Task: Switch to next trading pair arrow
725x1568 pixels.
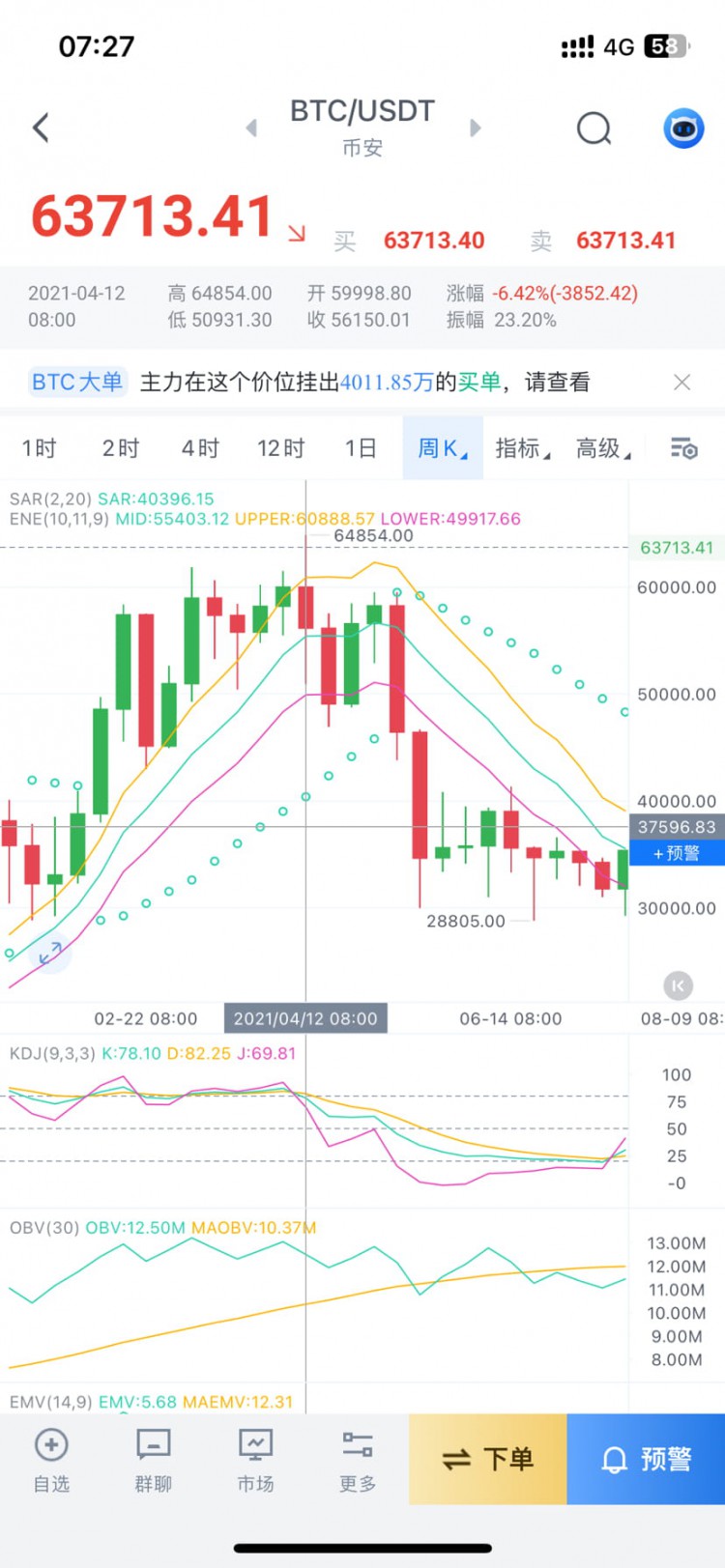Action: pyautogui.click(x=475, y=128)
